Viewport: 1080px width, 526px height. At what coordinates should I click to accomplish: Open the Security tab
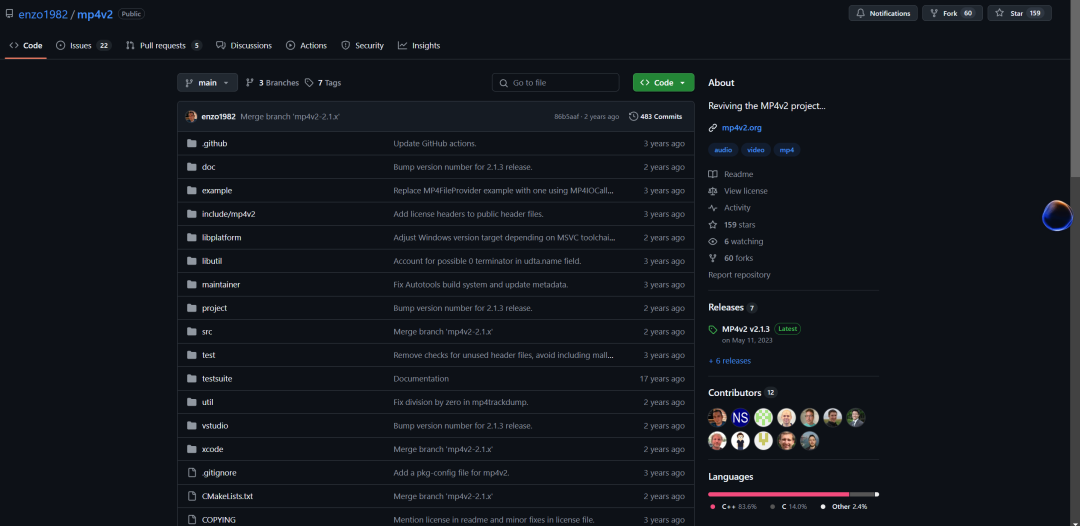pos(362,45)
